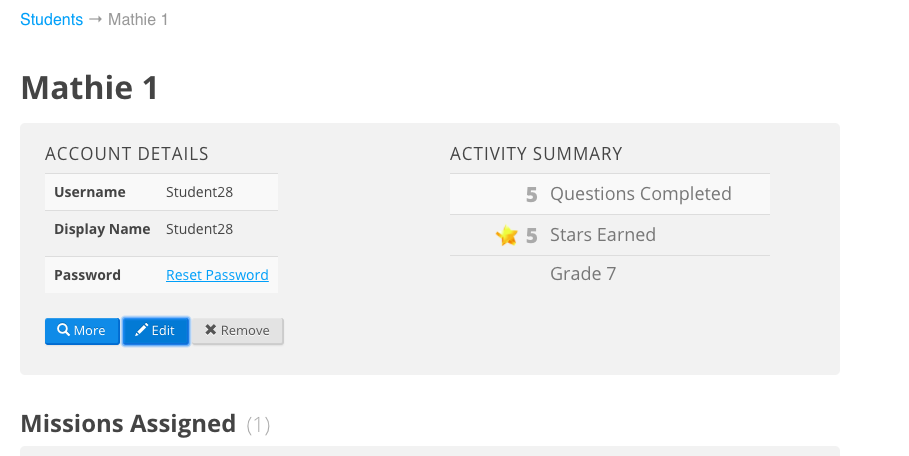Screen dimensions: 909x456
Task: Click the Stars Earned row
Action: click(x=610, y=235)
